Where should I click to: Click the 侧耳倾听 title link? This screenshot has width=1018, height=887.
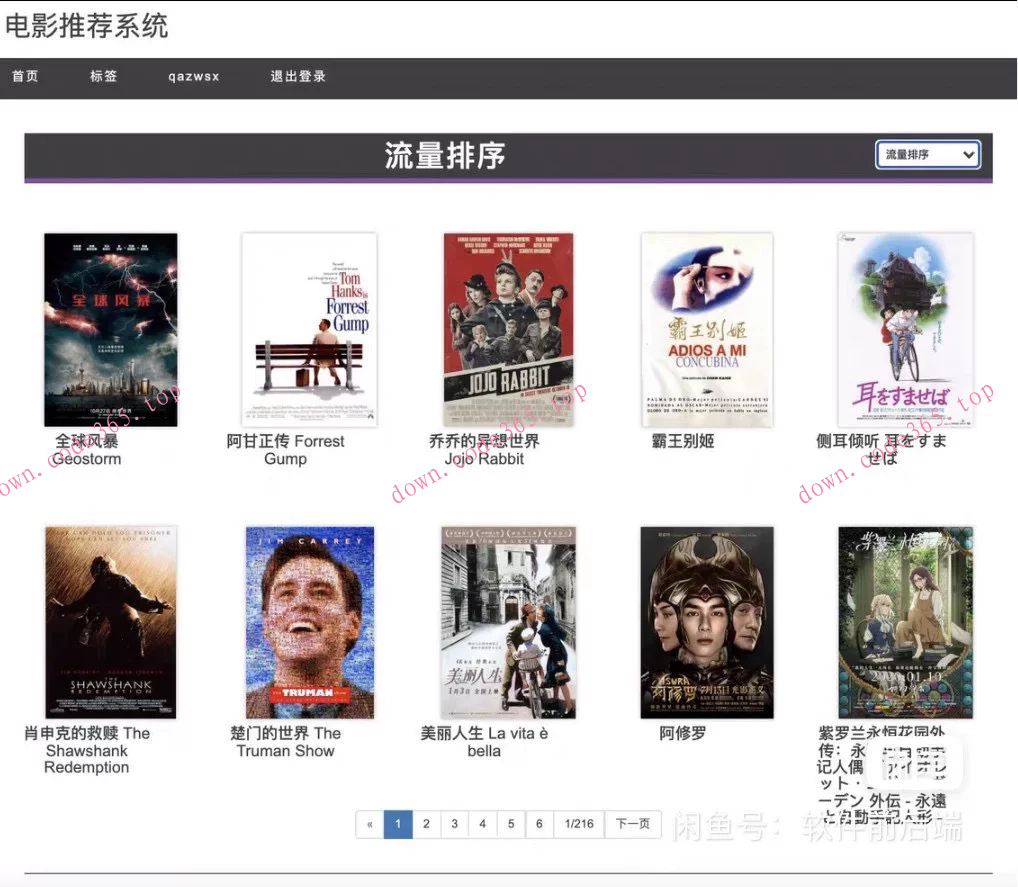point(882,450)
